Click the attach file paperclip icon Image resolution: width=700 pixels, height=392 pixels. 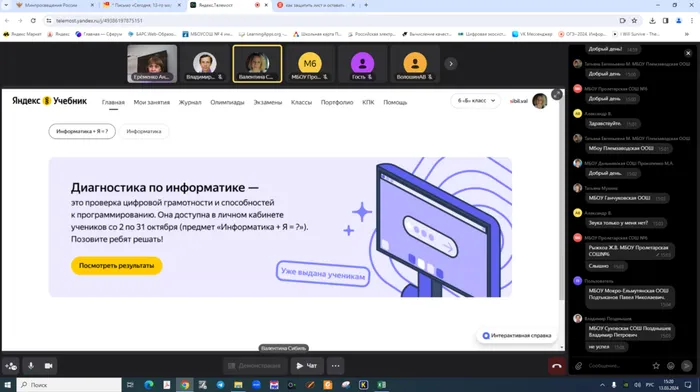579,366
